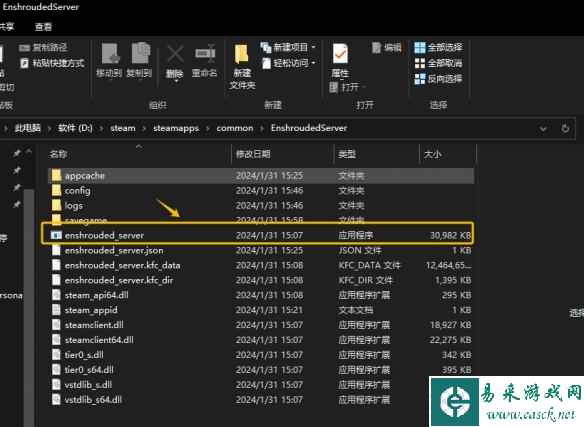584x427 pixels.
Task: Expand address bar history dropdown
Action: [543, 129]
